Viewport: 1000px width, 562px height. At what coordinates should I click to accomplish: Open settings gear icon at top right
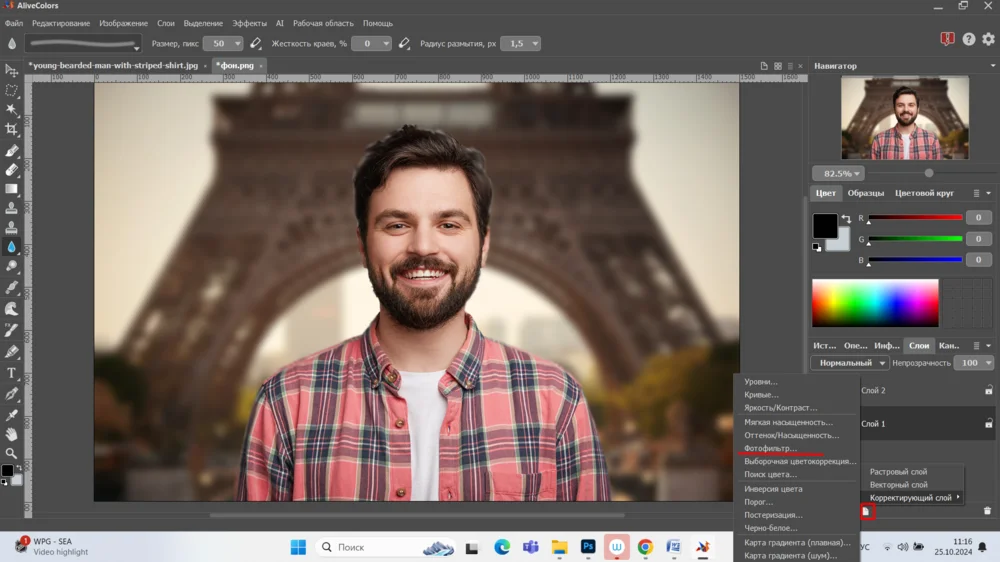[x=989, y=39]
